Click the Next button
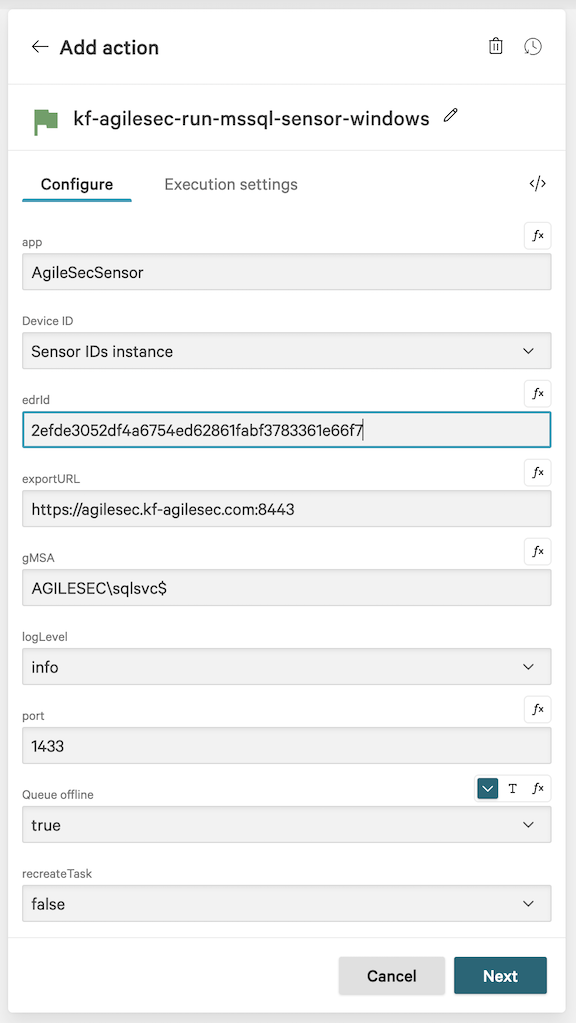576x1023 pixels. click(500, 975)
